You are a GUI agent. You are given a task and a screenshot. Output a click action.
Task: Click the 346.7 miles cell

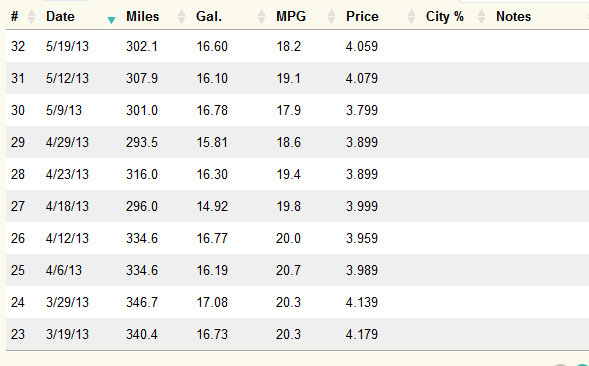[142, 302]
